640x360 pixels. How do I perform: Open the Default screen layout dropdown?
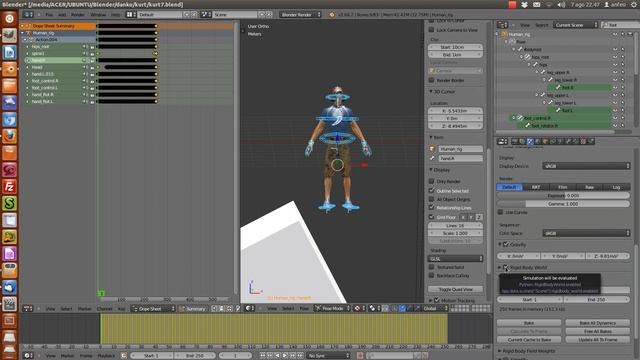[131, 14]
